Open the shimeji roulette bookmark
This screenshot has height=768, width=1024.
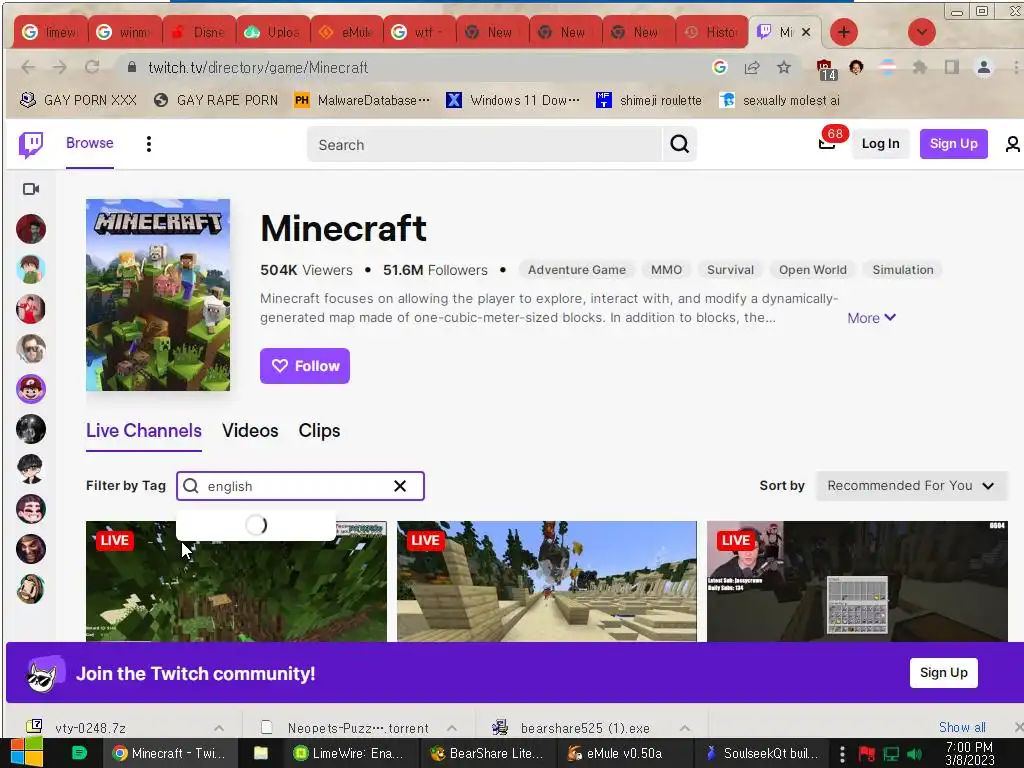click(x=648, y=100)
